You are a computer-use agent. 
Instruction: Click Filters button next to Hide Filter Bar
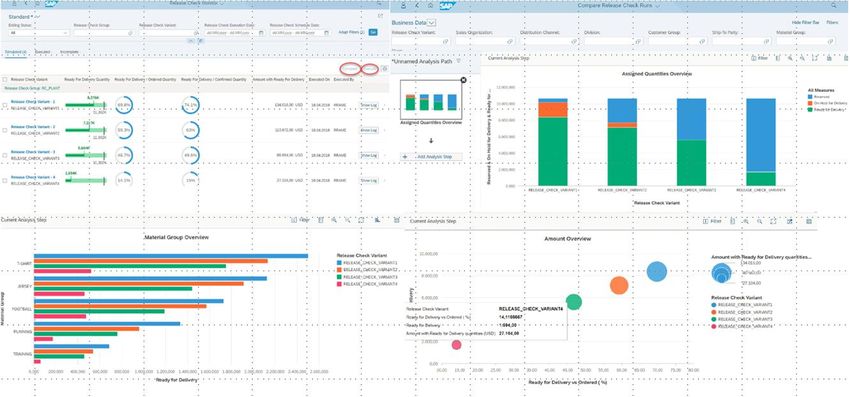click(833, 22)
